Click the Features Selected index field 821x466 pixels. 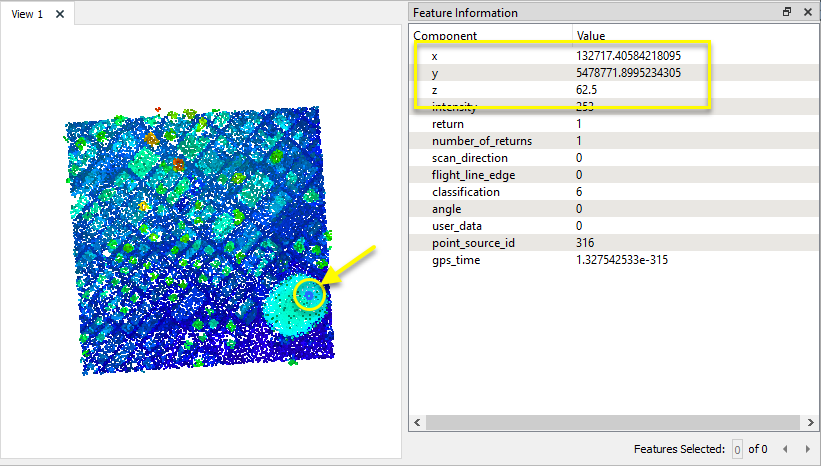pyautogui.click(x=737, y=449)
